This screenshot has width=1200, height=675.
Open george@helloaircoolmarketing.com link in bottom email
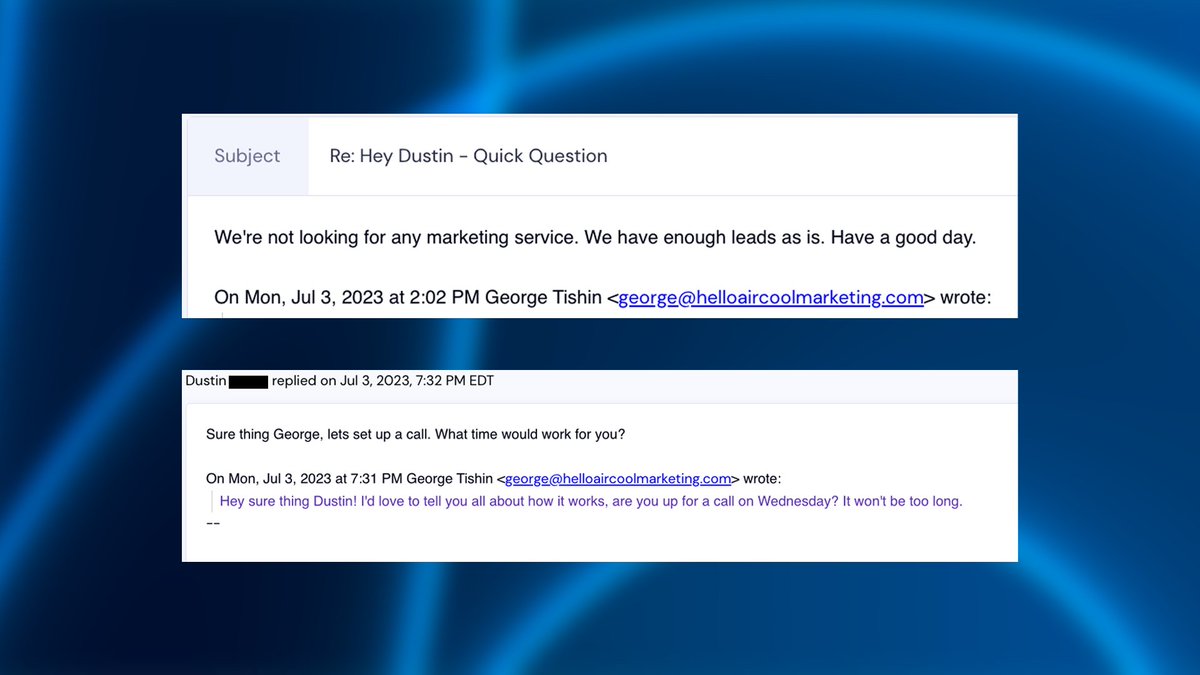click(618, 478)
